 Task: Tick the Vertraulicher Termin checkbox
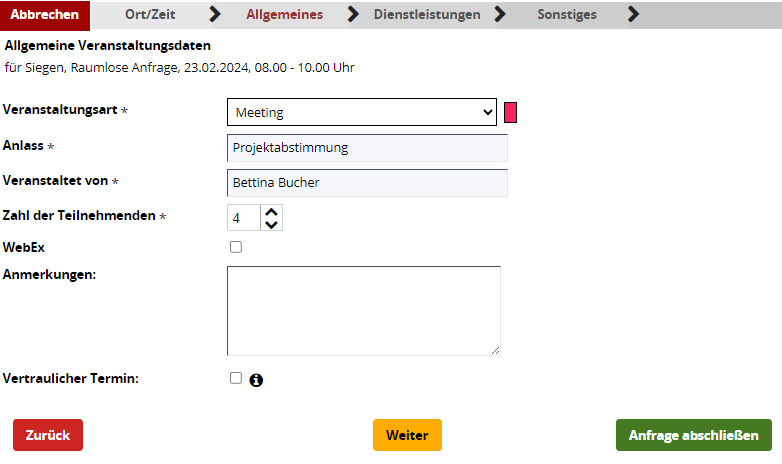pyautogui.click(x=236, y=378)
